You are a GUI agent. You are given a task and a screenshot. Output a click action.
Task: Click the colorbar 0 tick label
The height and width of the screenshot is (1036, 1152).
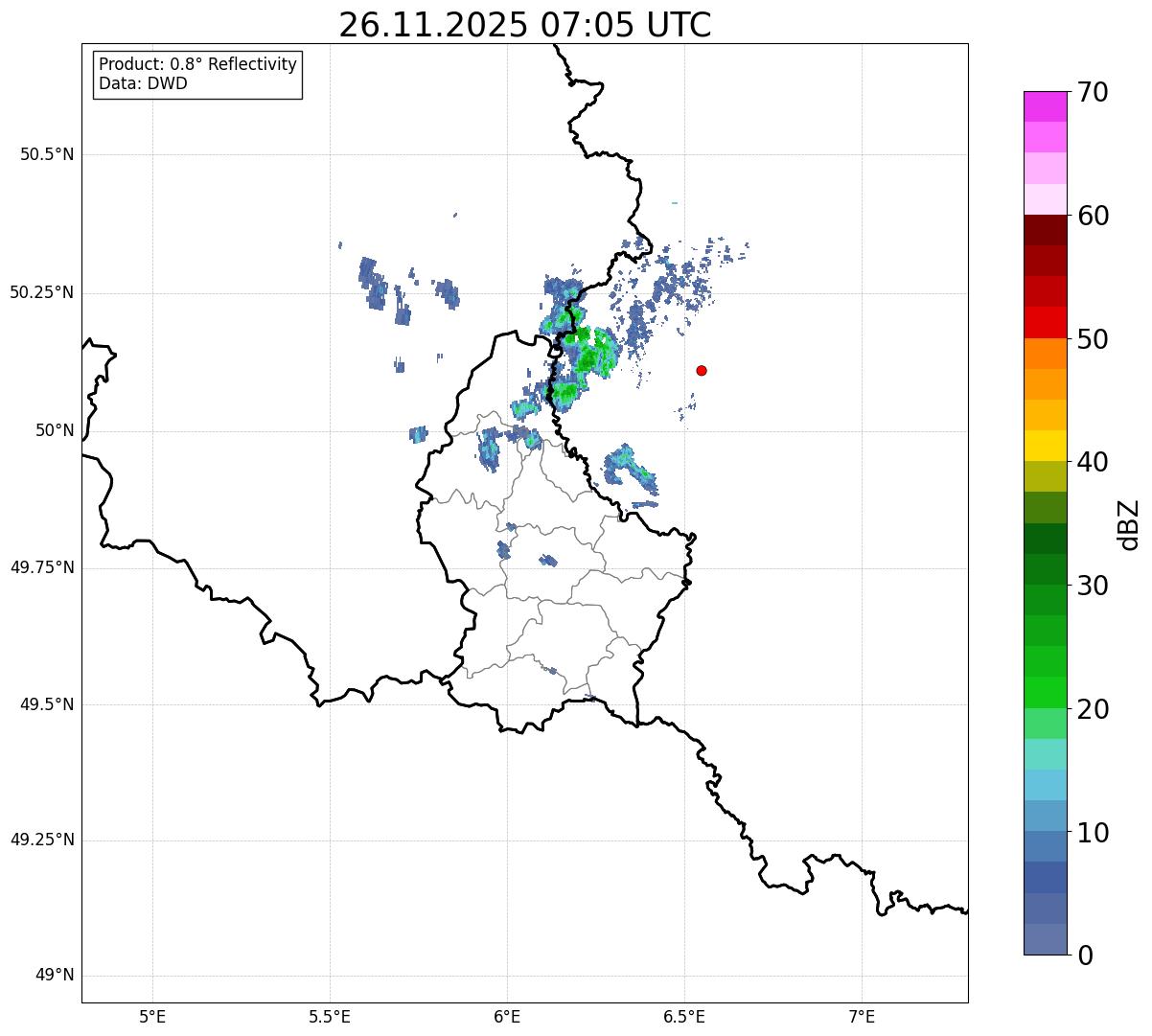point(1085,955)
